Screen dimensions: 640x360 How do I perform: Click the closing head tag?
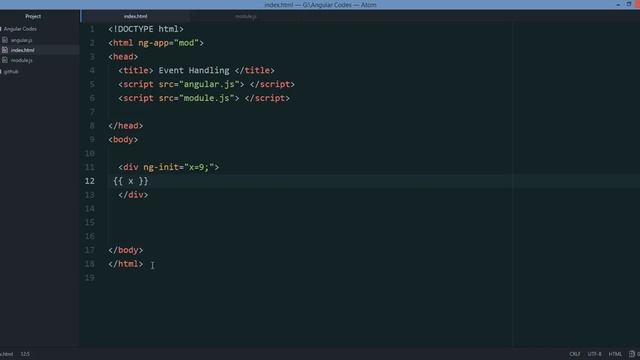coord(126,126)
